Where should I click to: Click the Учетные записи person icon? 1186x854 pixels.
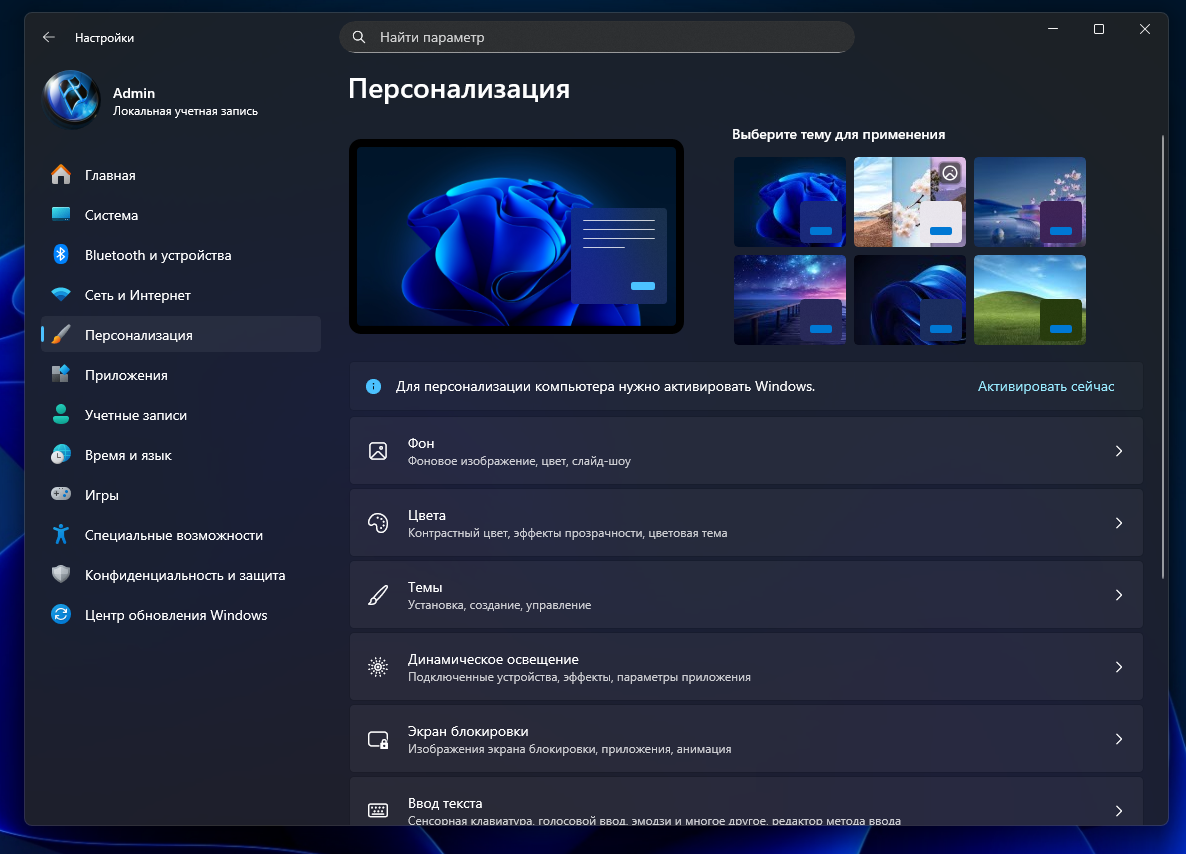pyautogui.click(x=61, y=415)
